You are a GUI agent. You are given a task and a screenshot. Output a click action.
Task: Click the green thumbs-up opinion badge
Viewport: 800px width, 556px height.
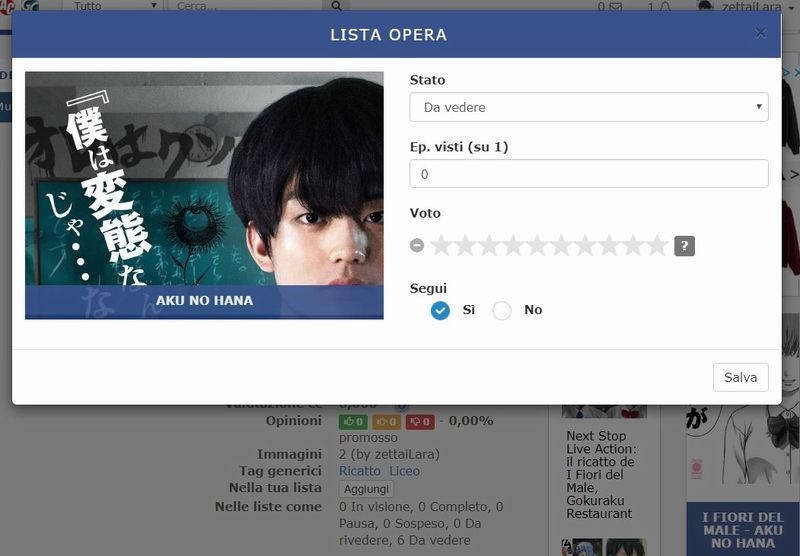click(x=353, y=421)
